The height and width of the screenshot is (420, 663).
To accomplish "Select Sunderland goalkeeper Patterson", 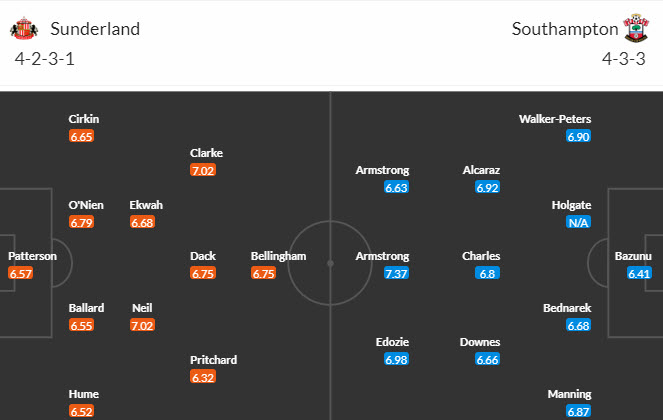I will (33, 256).
